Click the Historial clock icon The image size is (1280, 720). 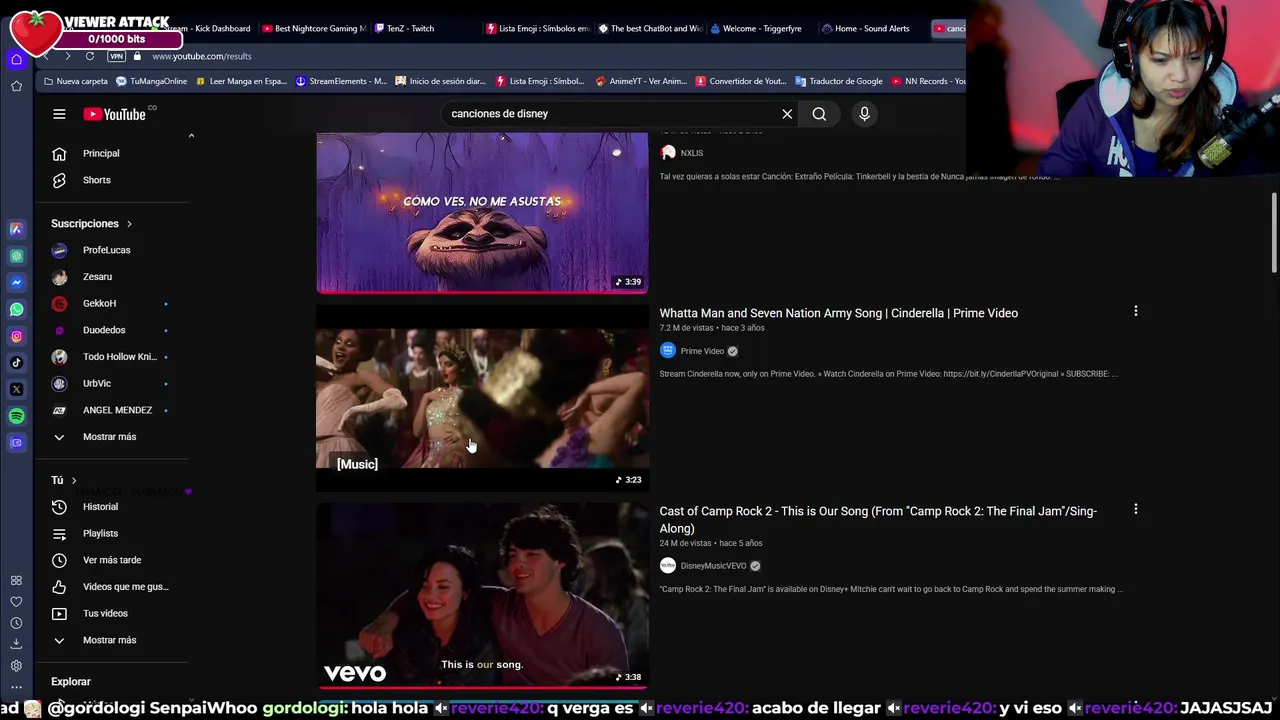pyautogui.click(x=59, y=507)
